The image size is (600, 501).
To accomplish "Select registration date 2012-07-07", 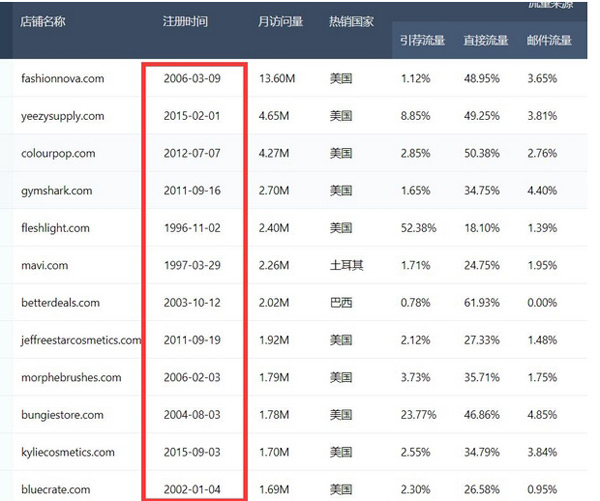I will tap(192, 153).
